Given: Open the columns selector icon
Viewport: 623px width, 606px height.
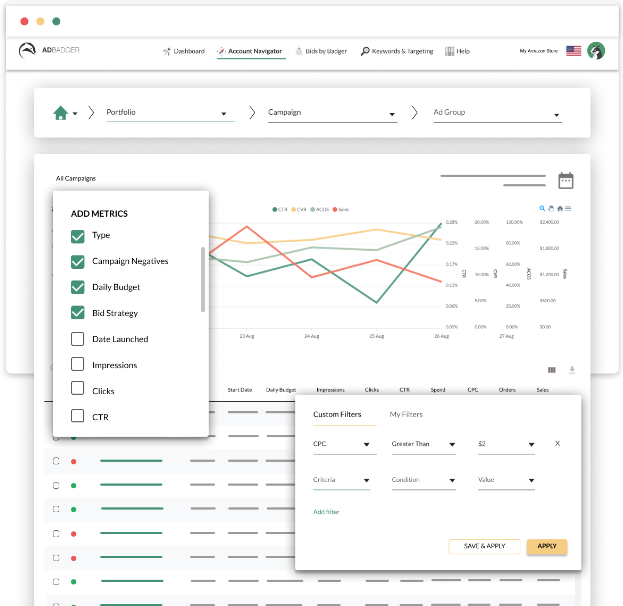Looking at the screenshot, I should 551,370.
